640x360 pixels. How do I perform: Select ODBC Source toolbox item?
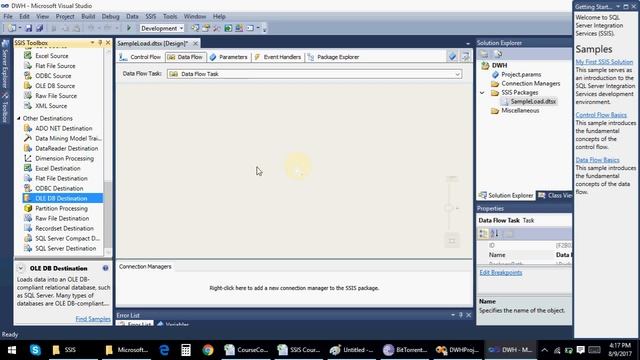53,76
